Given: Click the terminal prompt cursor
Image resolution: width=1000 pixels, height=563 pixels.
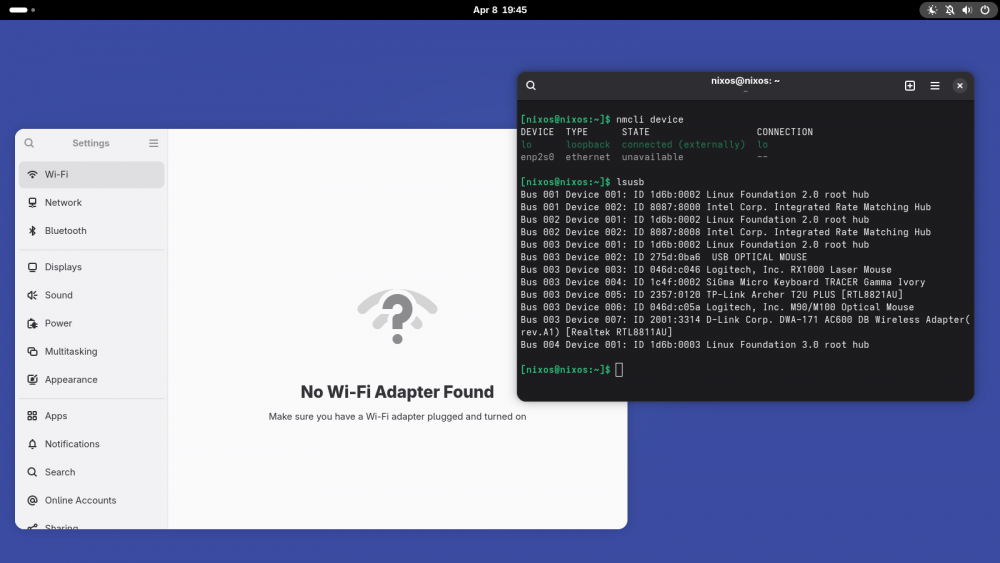Looking at the screenshot, I should (x=619, y=369).
